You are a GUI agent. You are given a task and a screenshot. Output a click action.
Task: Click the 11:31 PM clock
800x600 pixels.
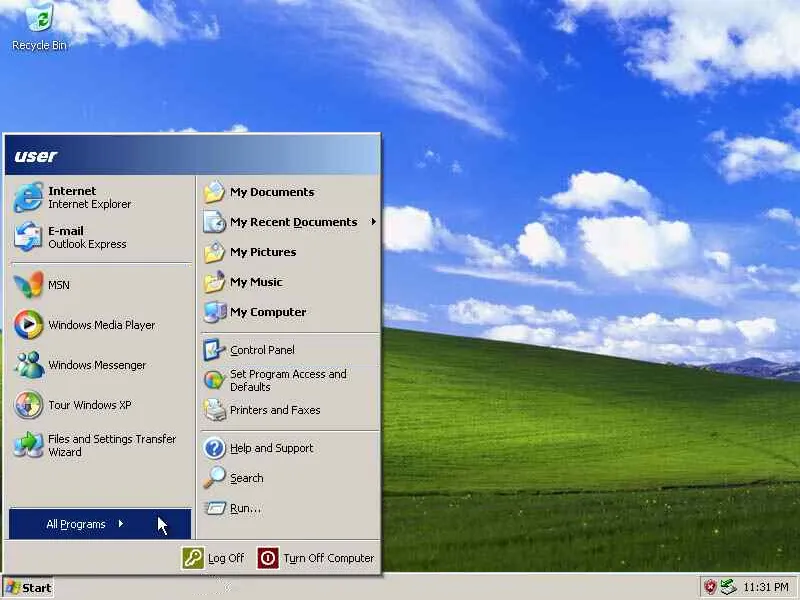click(x=766, y=587)
